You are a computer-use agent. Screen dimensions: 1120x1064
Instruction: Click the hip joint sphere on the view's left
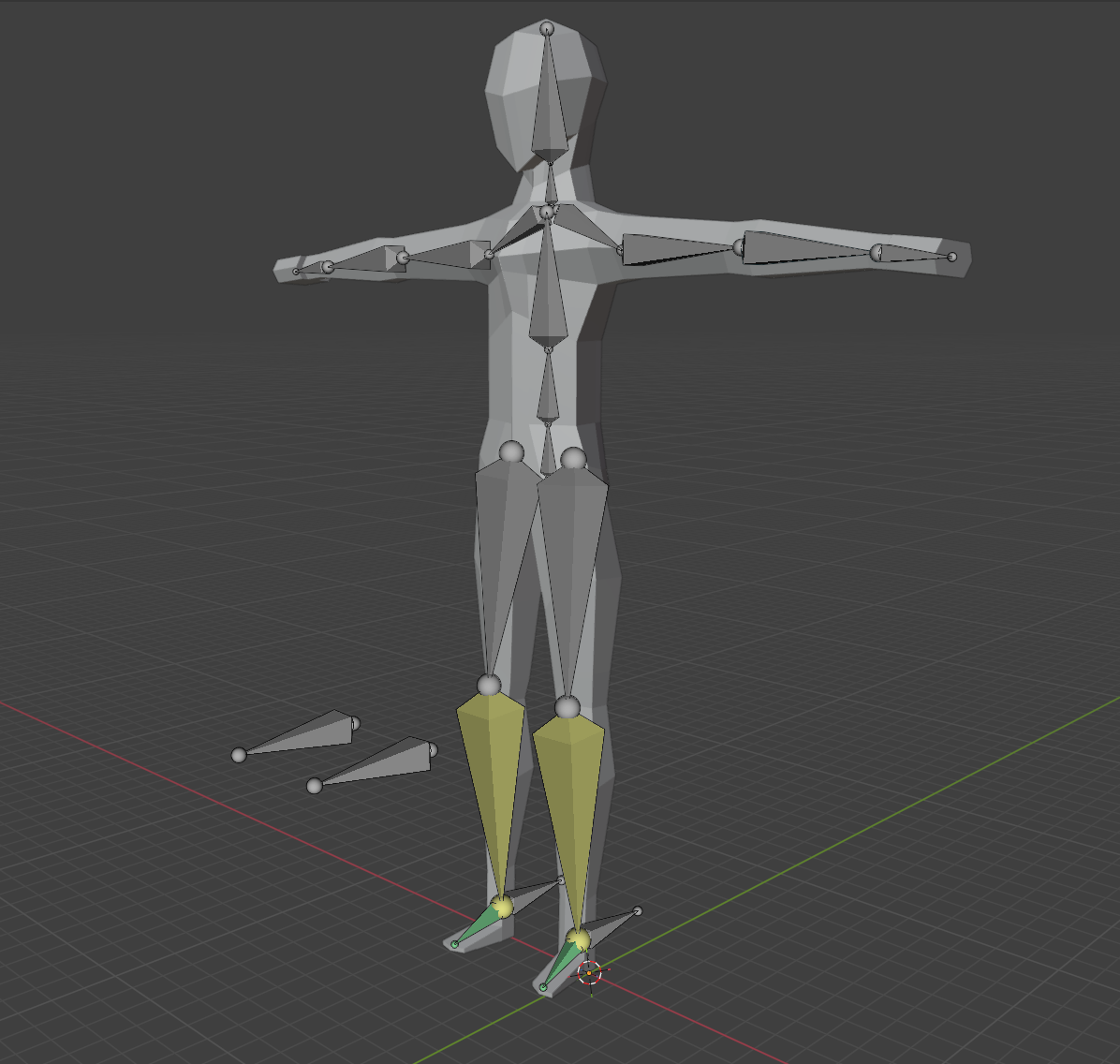pyautogui.click(x=511, y=452)
